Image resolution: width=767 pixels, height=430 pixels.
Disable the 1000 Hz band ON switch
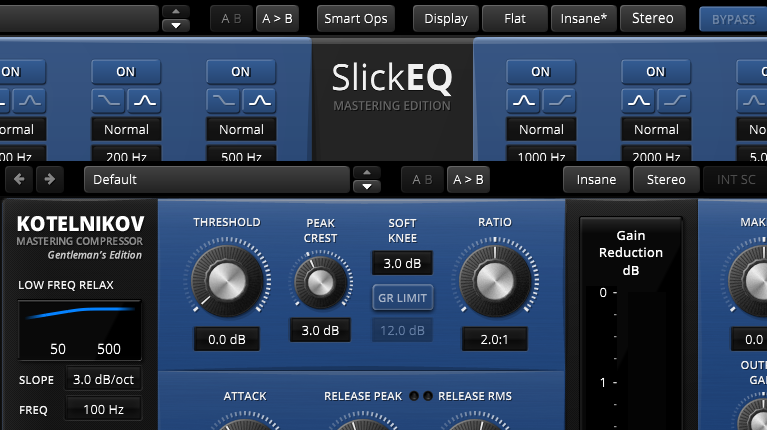tap(541, 71)
